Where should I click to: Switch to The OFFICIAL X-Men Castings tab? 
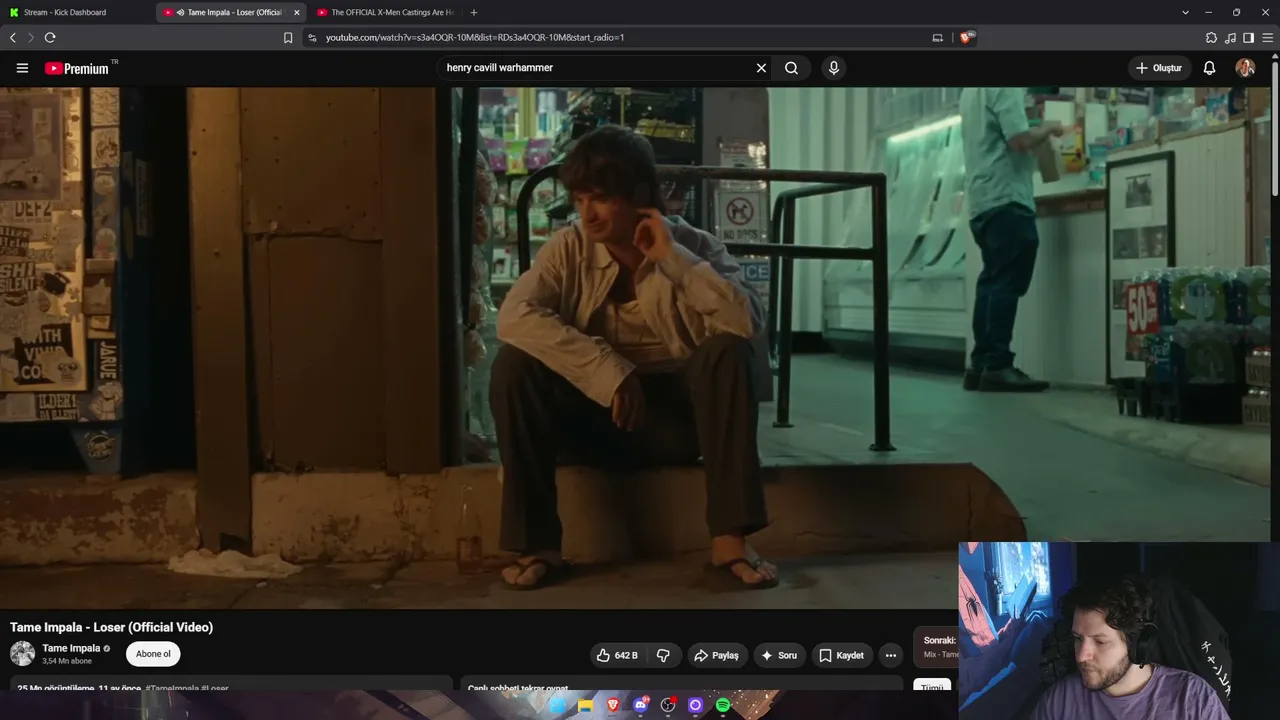tap(386, 12)
